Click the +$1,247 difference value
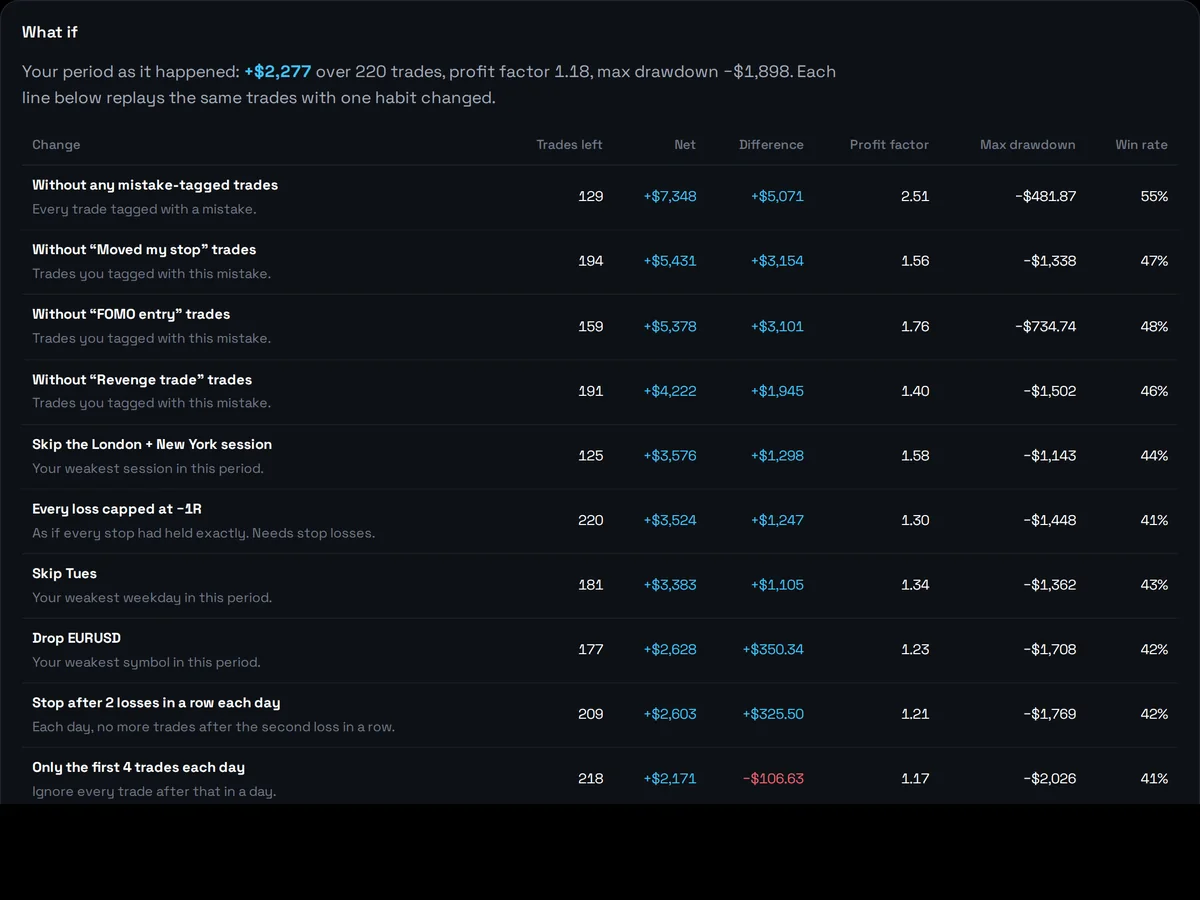The width and height of the screenshot is (1200, 900). coord(777,520)
